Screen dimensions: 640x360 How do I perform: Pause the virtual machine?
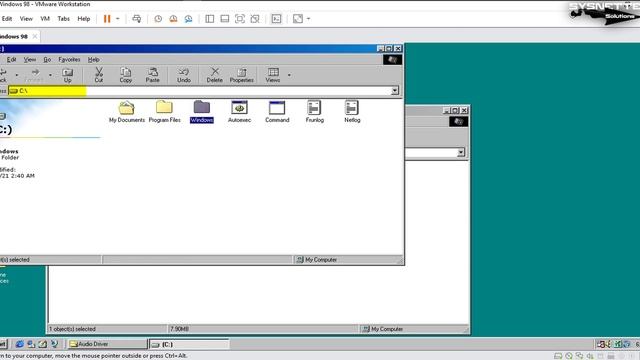point(107,19)
